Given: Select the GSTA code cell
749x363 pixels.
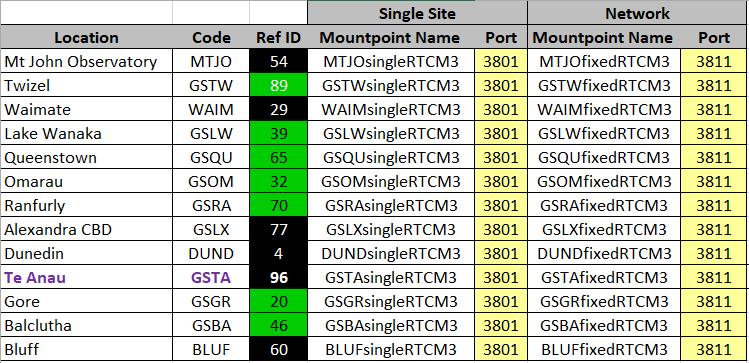Looking at the screenshot, I should 211,277.
